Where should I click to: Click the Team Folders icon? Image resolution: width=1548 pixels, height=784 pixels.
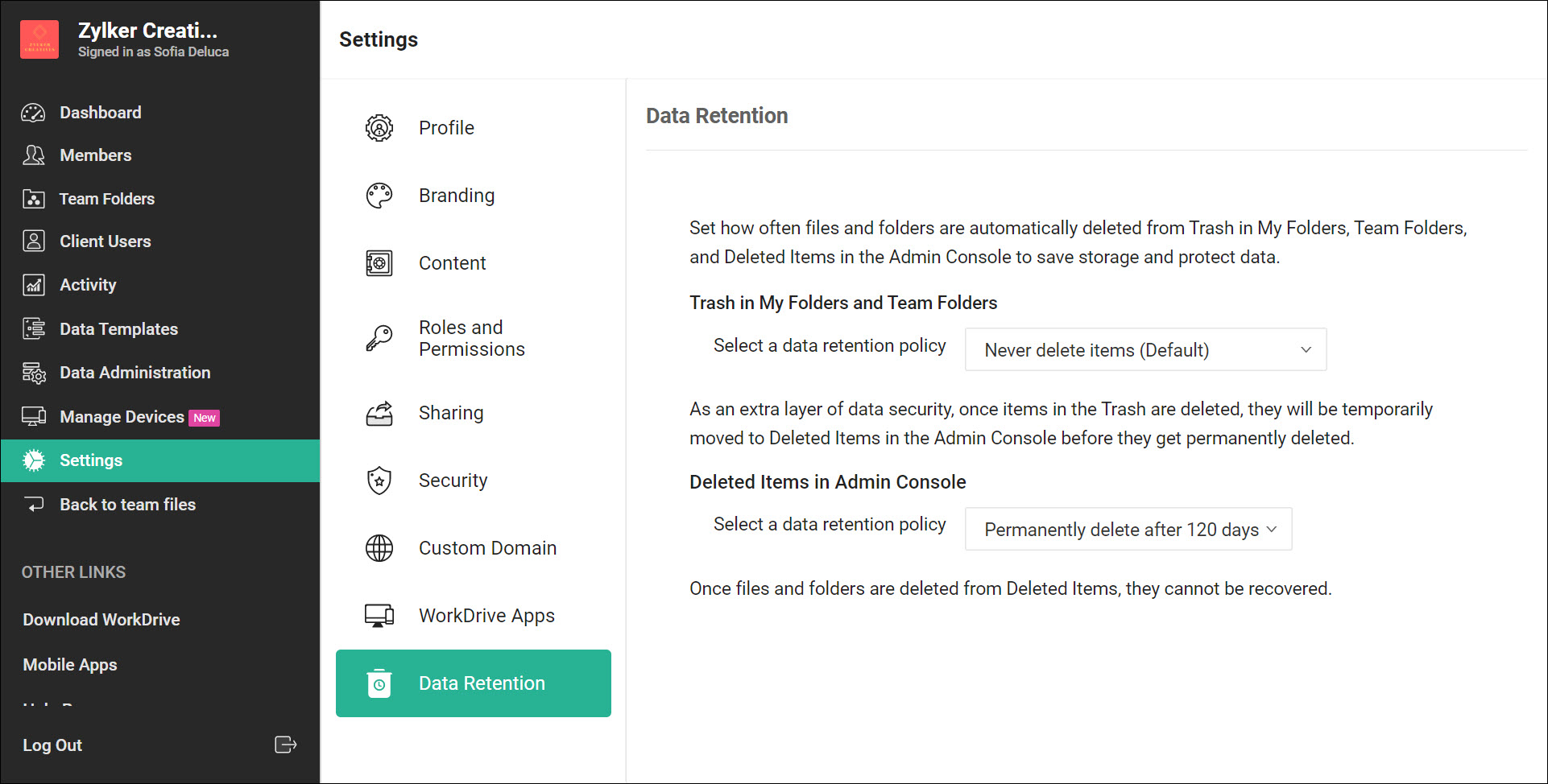click(33, 199)
